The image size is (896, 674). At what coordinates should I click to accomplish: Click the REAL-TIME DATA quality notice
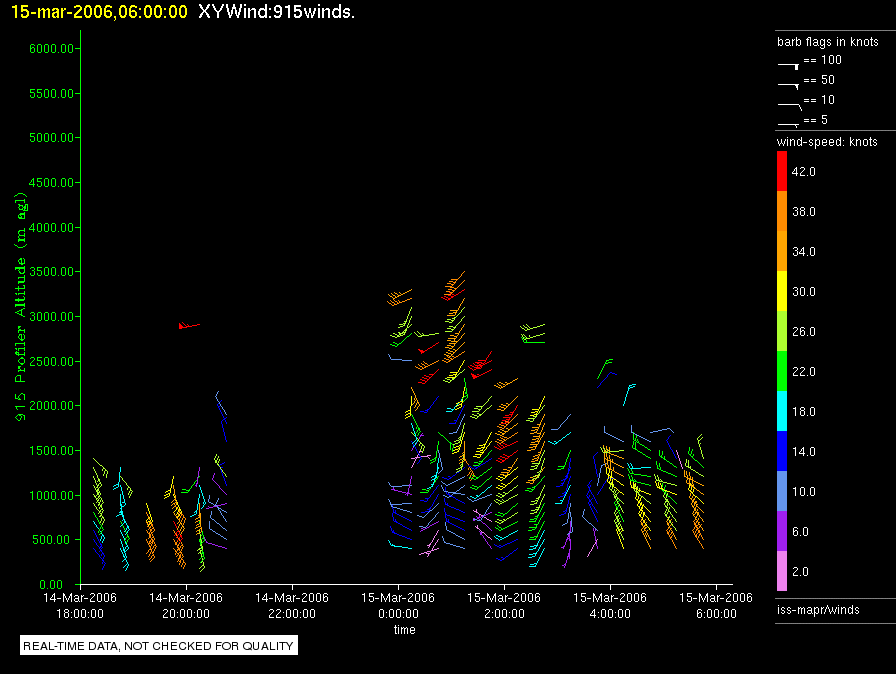[x=158, y=645]
